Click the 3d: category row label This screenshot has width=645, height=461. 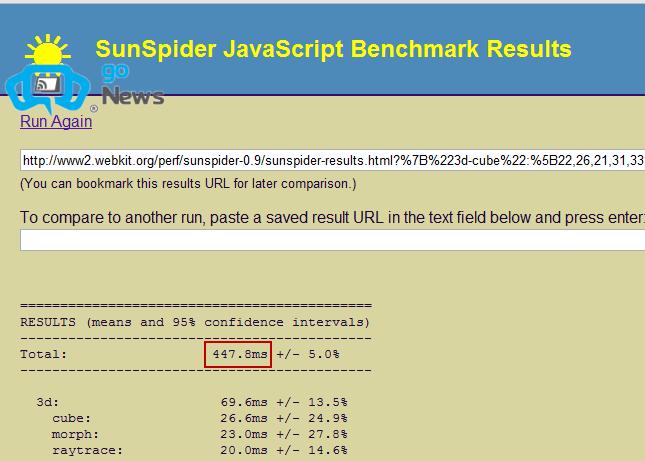tap(47, 402)
